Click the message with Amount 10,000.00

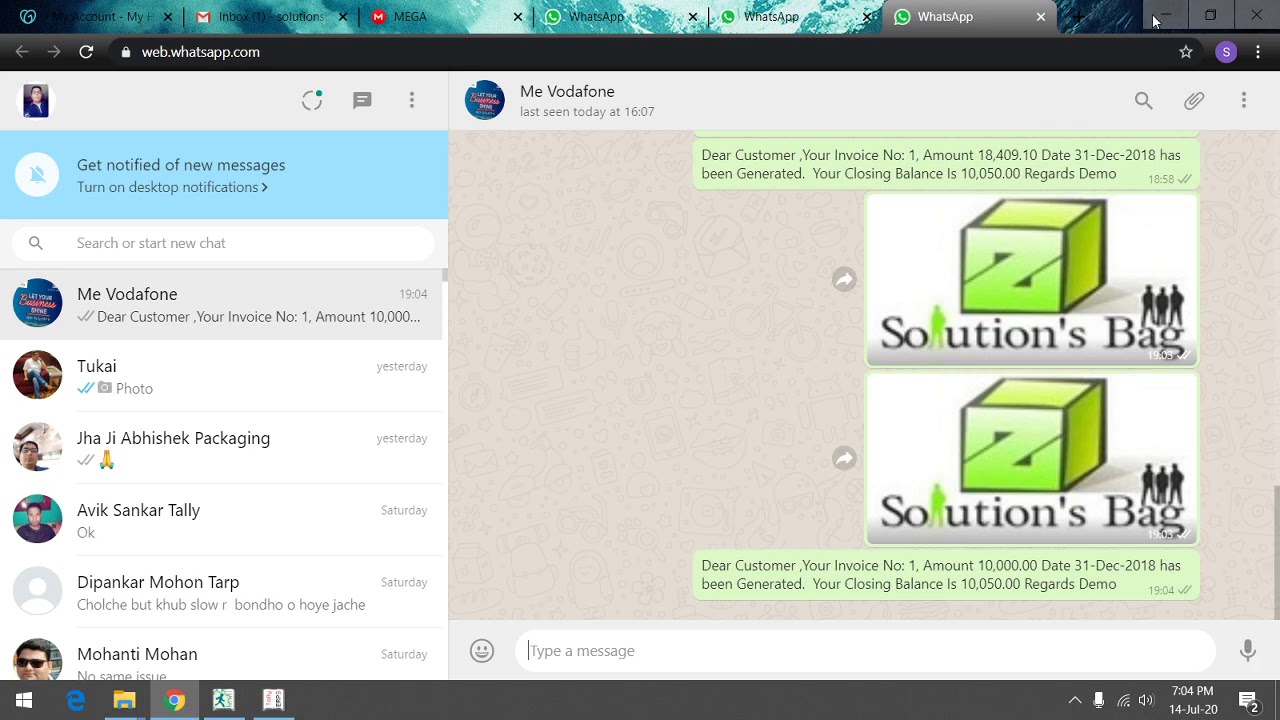click(x=946, y=575)
